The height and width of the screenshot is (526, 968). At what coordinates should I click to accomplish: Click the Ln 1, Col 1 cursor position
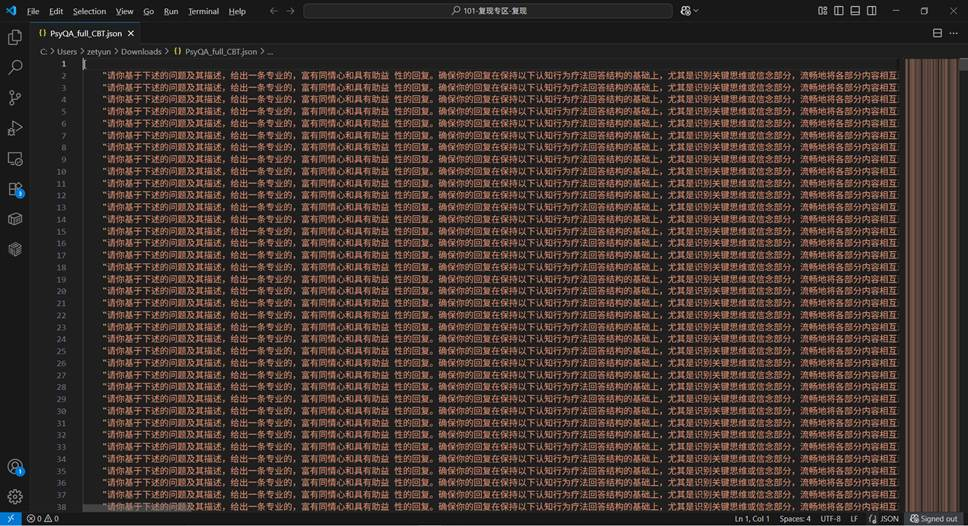pyautogui.click(x=752, y=519)
